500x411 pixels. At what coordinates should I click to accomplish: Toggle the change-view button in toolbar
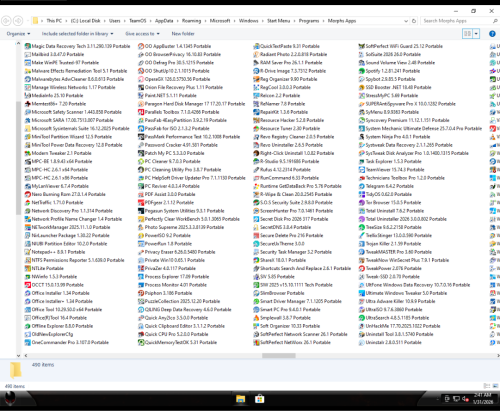pyautogui.click(x=468, y=34)
